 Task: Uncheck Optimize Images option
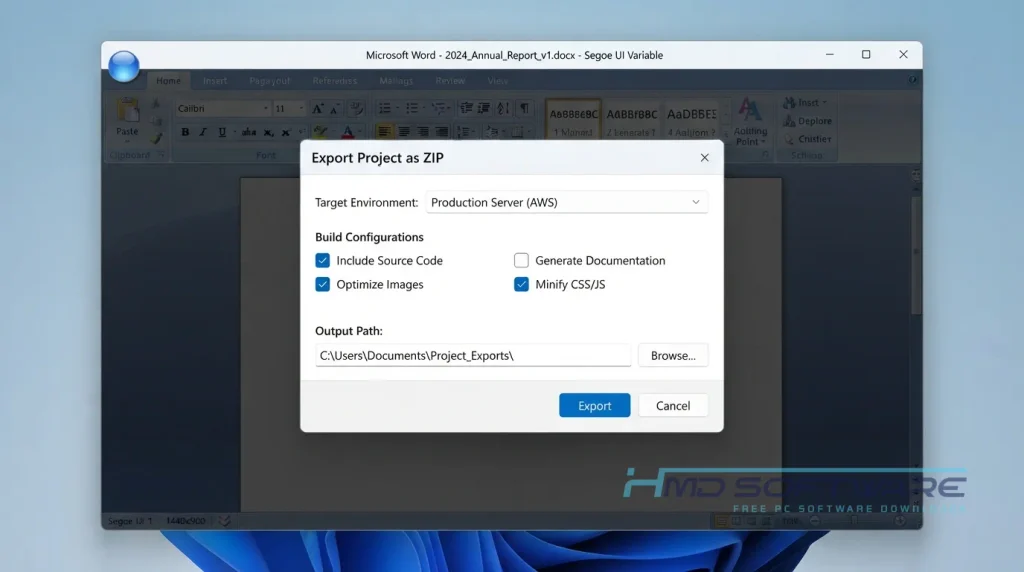pyautogui.click(x=323, y=284)
